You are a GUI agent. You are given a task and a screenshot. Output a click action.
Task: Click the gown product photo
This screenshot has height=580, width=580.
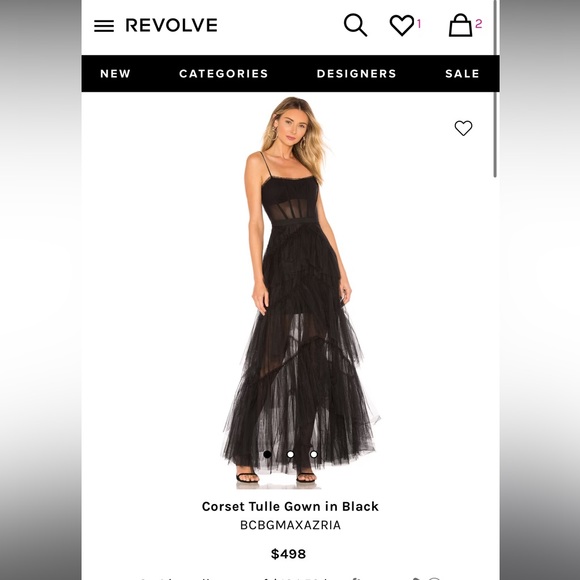(x=301, y=292)
